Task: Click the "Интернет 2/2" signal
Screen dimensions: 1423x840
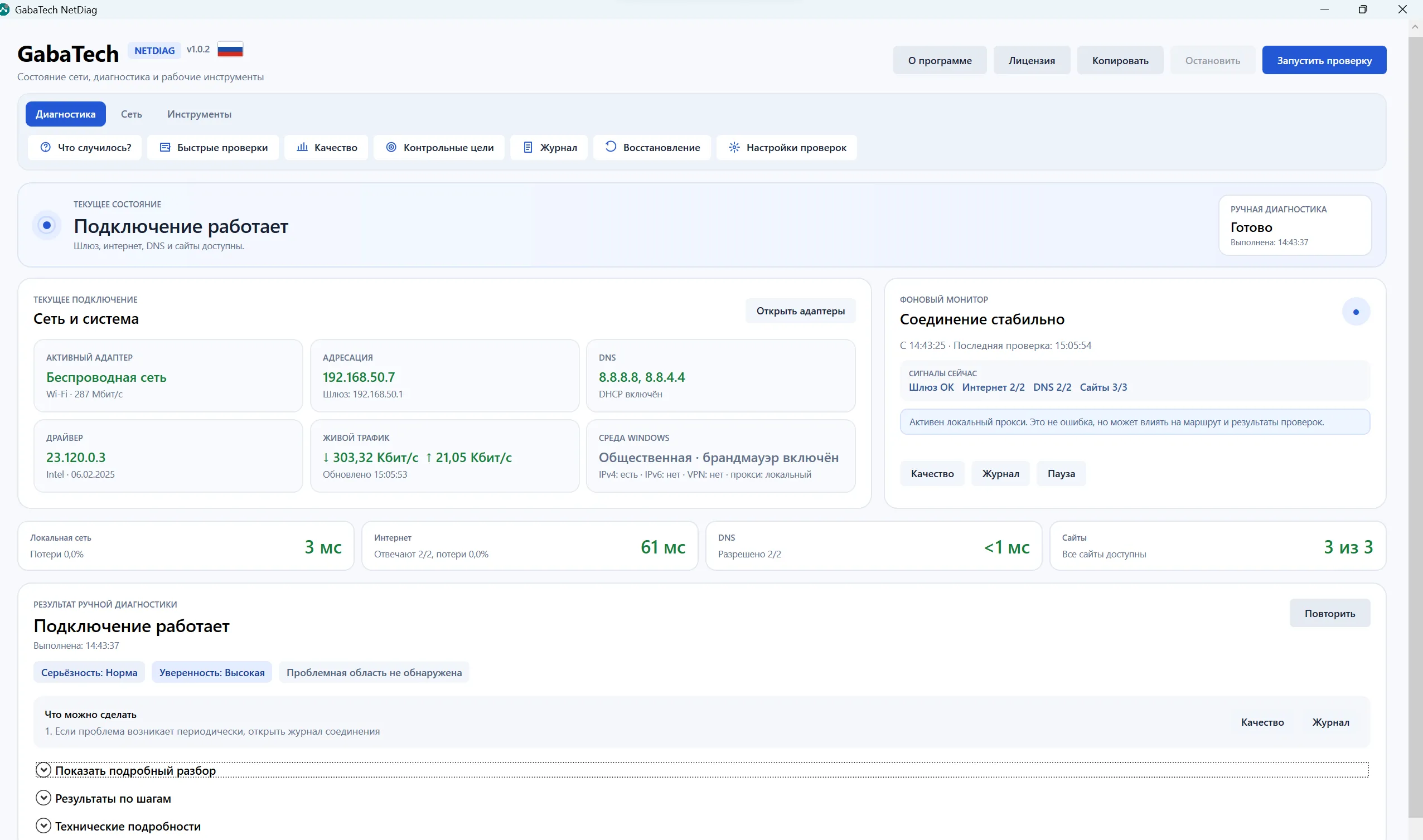Action: (993, 387)
